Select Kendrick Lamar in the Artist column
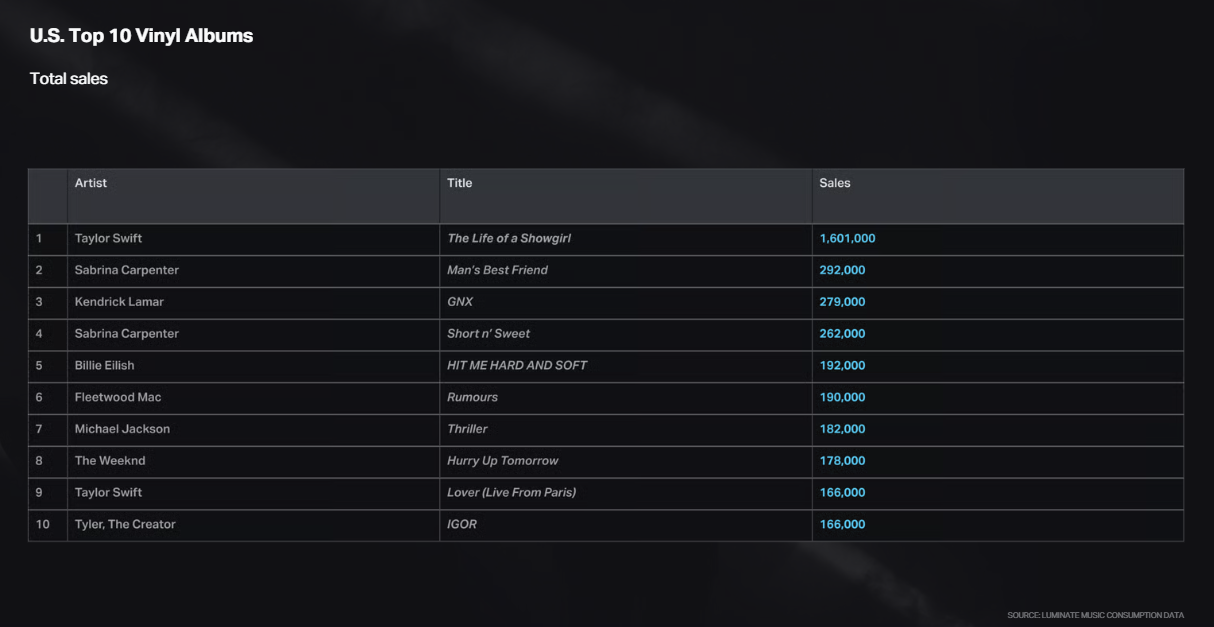 (119, 302)
